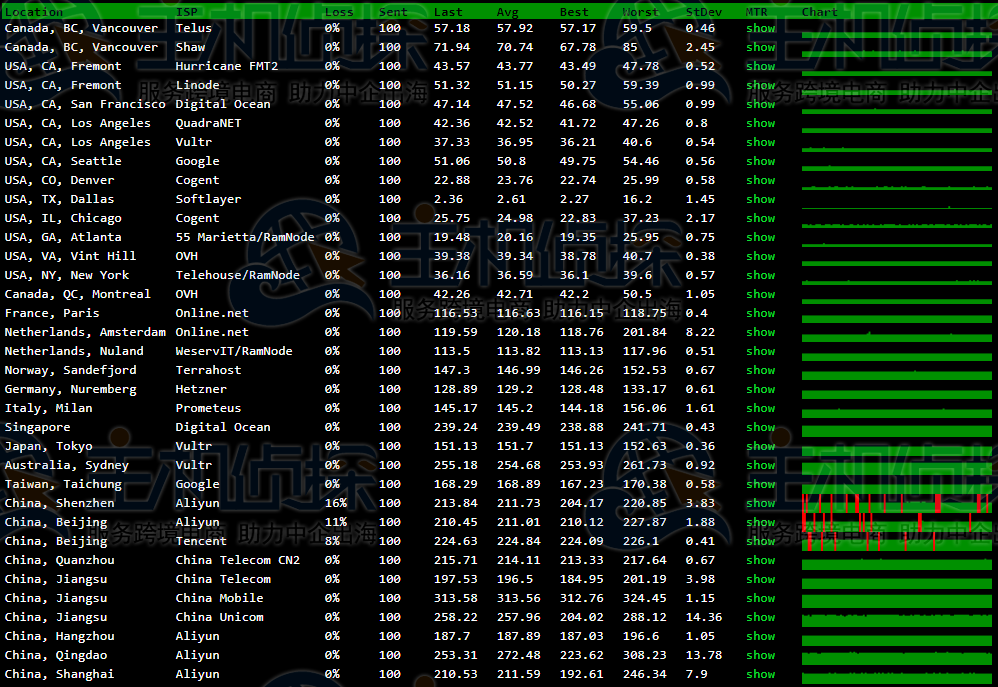The height and width of the screenshot is (687, 998).
Task: Open show link for Chicago Cogent
Action: (x=761, y=218)
